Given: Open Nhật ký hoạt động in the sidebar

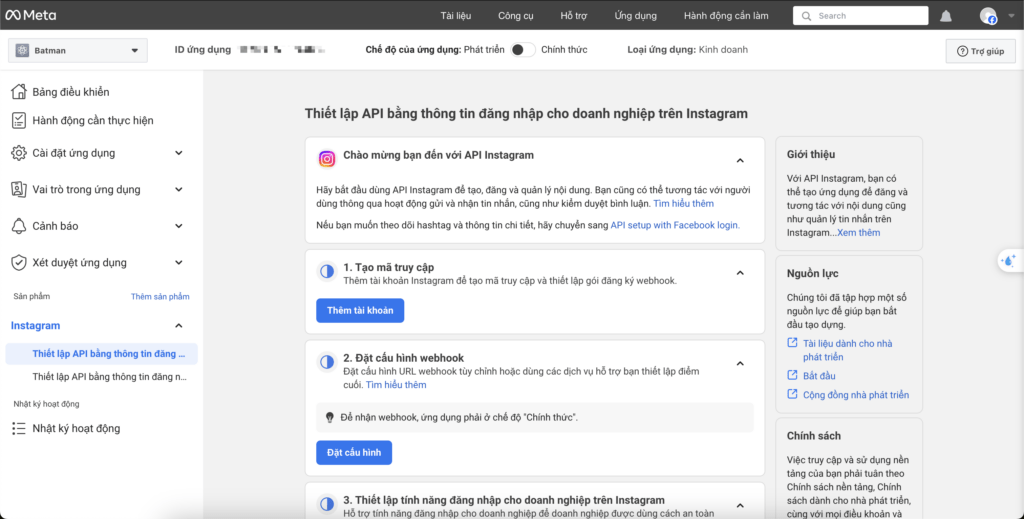Looking at the screenshot, I should 76,428.
